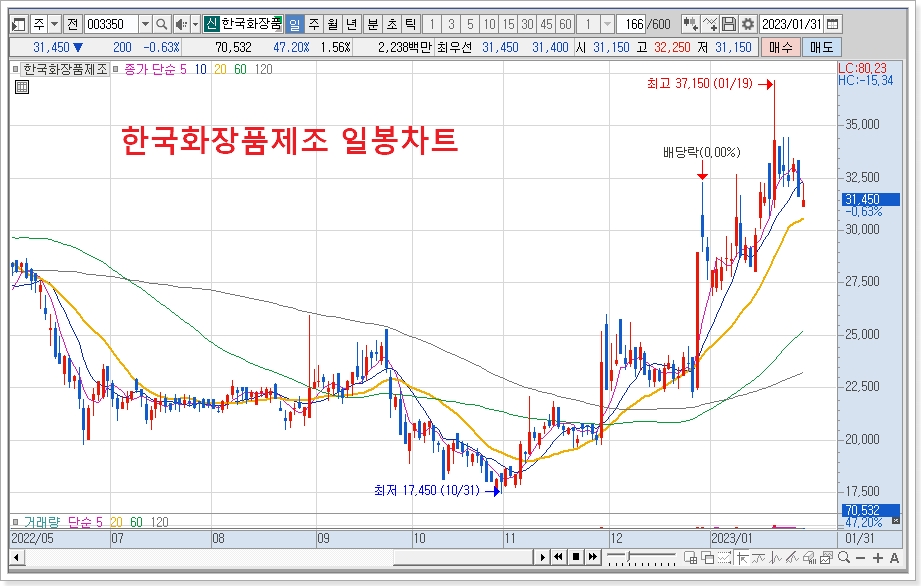Click the vertical line wave tool icon
This screenshot has width=921, height=586.
coord(776,557)
